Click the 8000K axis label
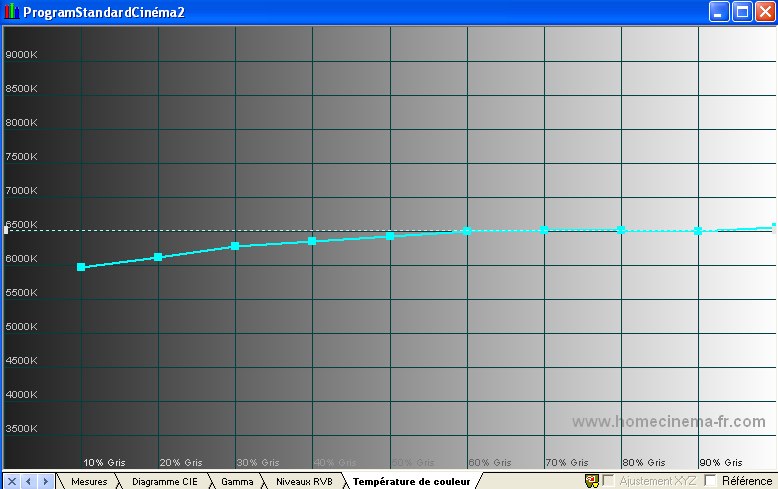Screen dimensions: 778x489 21,122
